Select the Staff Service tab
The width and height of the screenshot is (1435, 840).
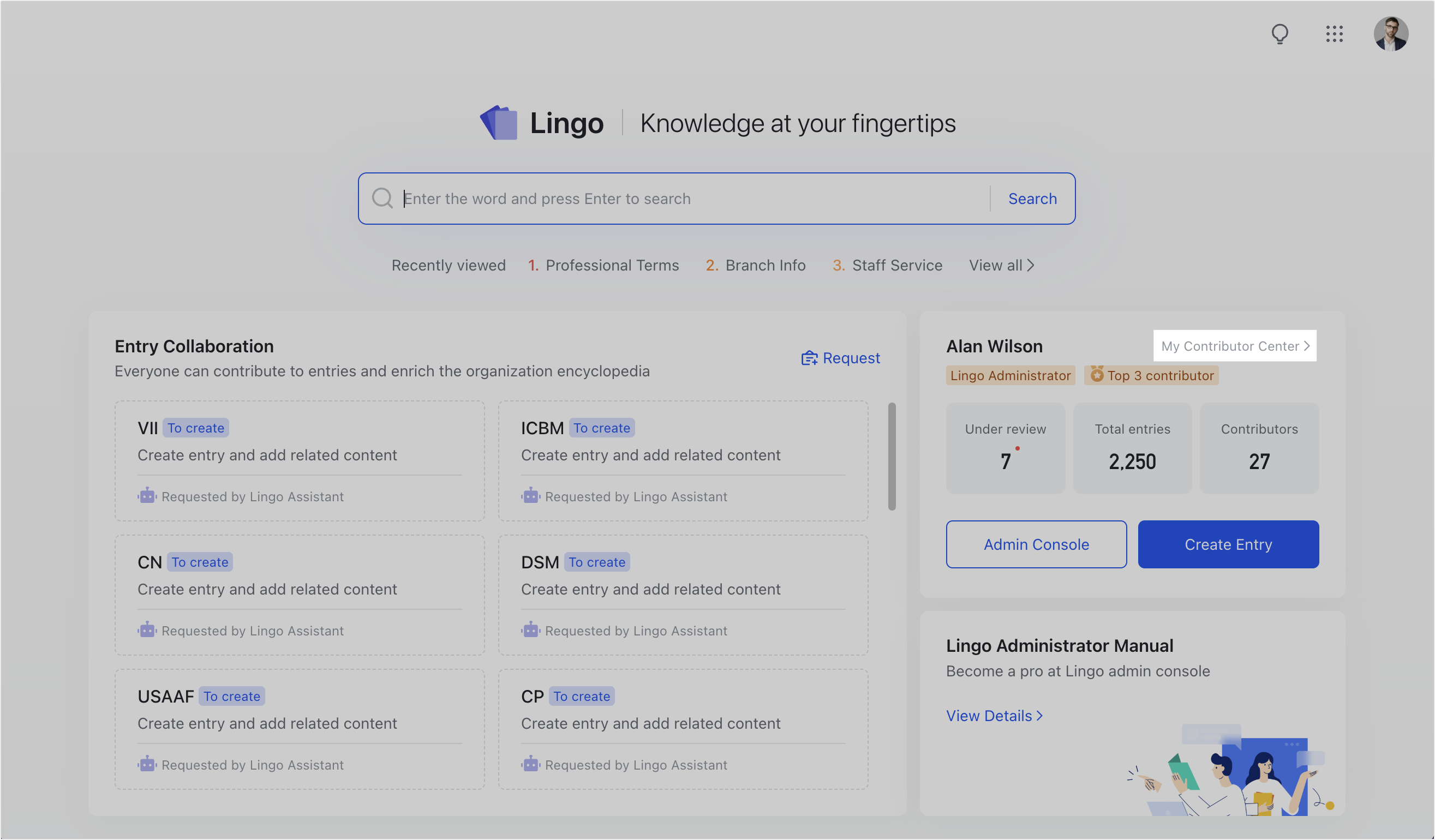point(896,265)
